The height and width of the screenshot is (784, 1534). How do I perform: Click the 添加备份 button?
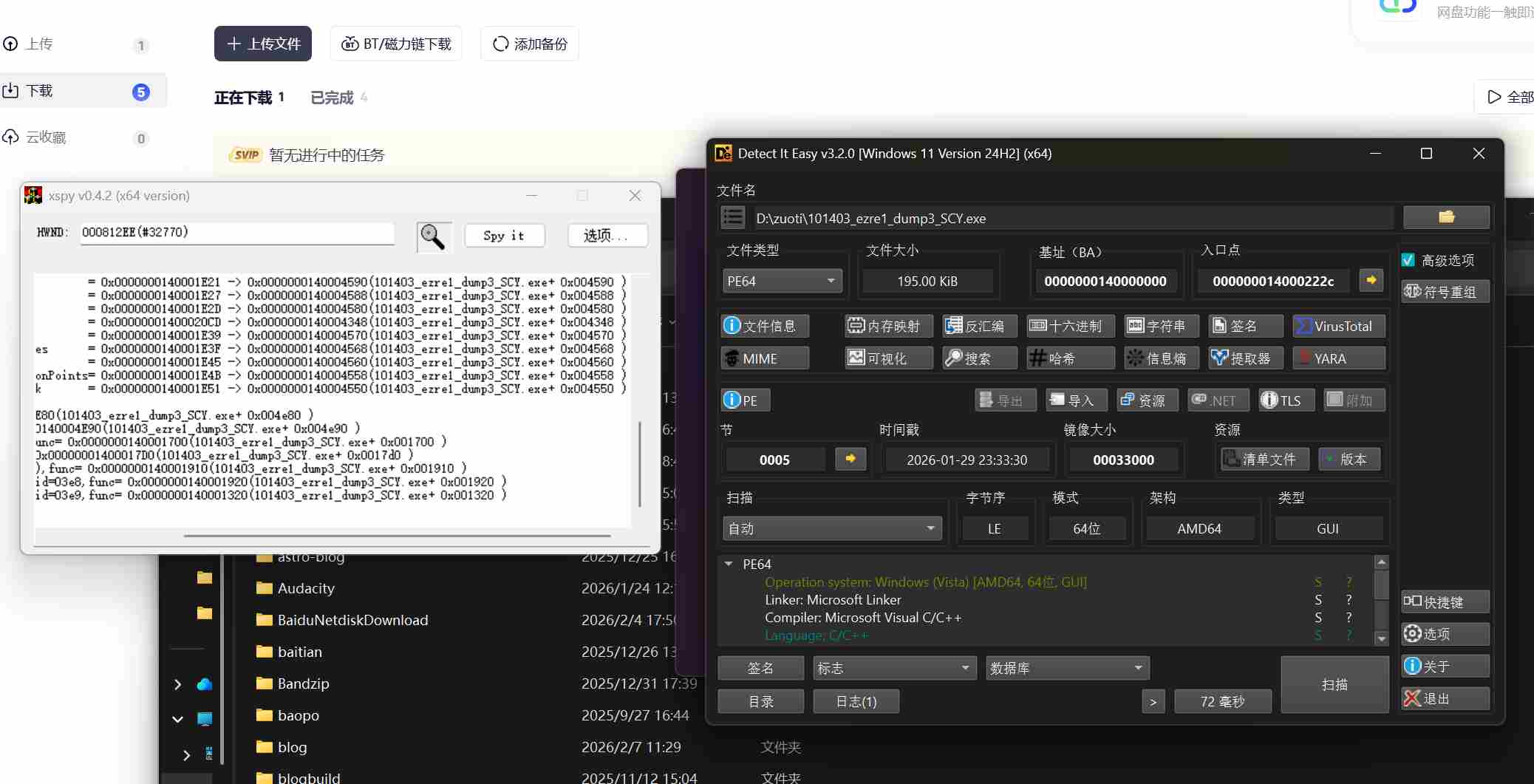[x=530, y=44]
